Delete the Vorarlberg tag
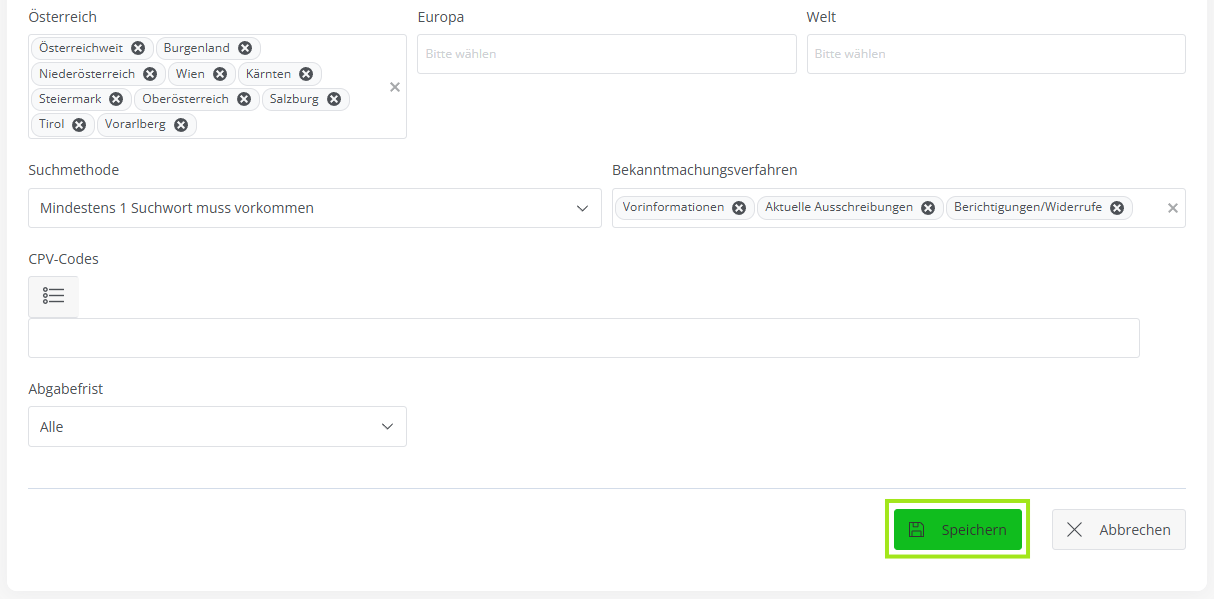 181,125
